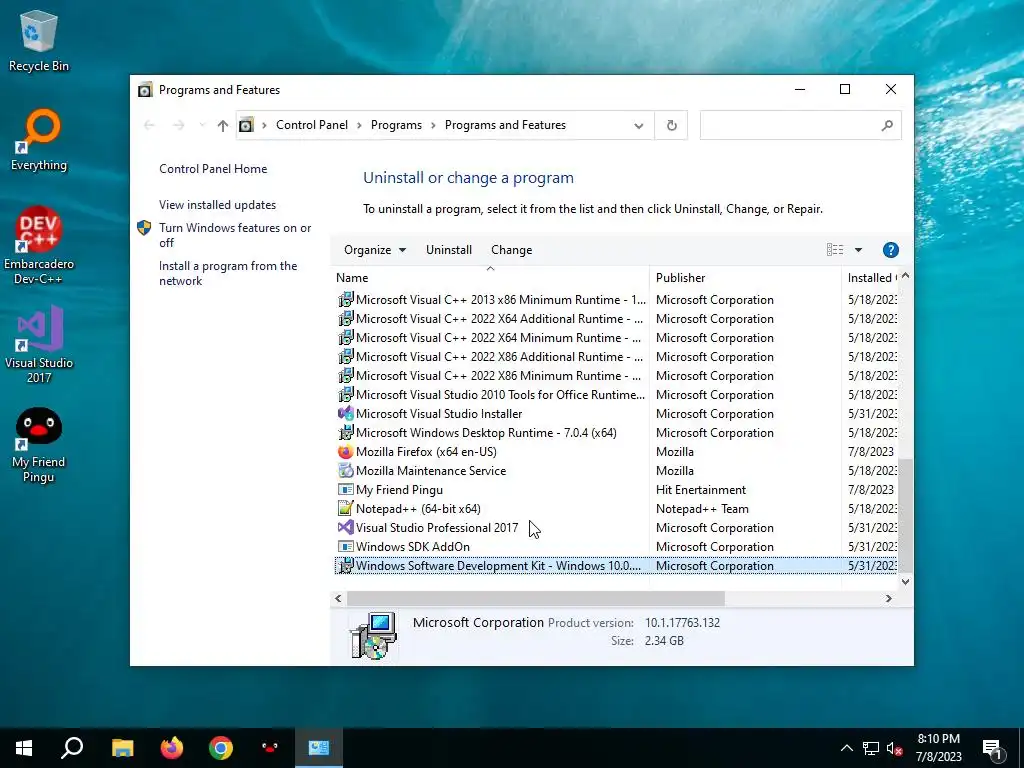This screenshot has width=1024, height=768.
Task: Change the list view layout icon
Action: 835,250
